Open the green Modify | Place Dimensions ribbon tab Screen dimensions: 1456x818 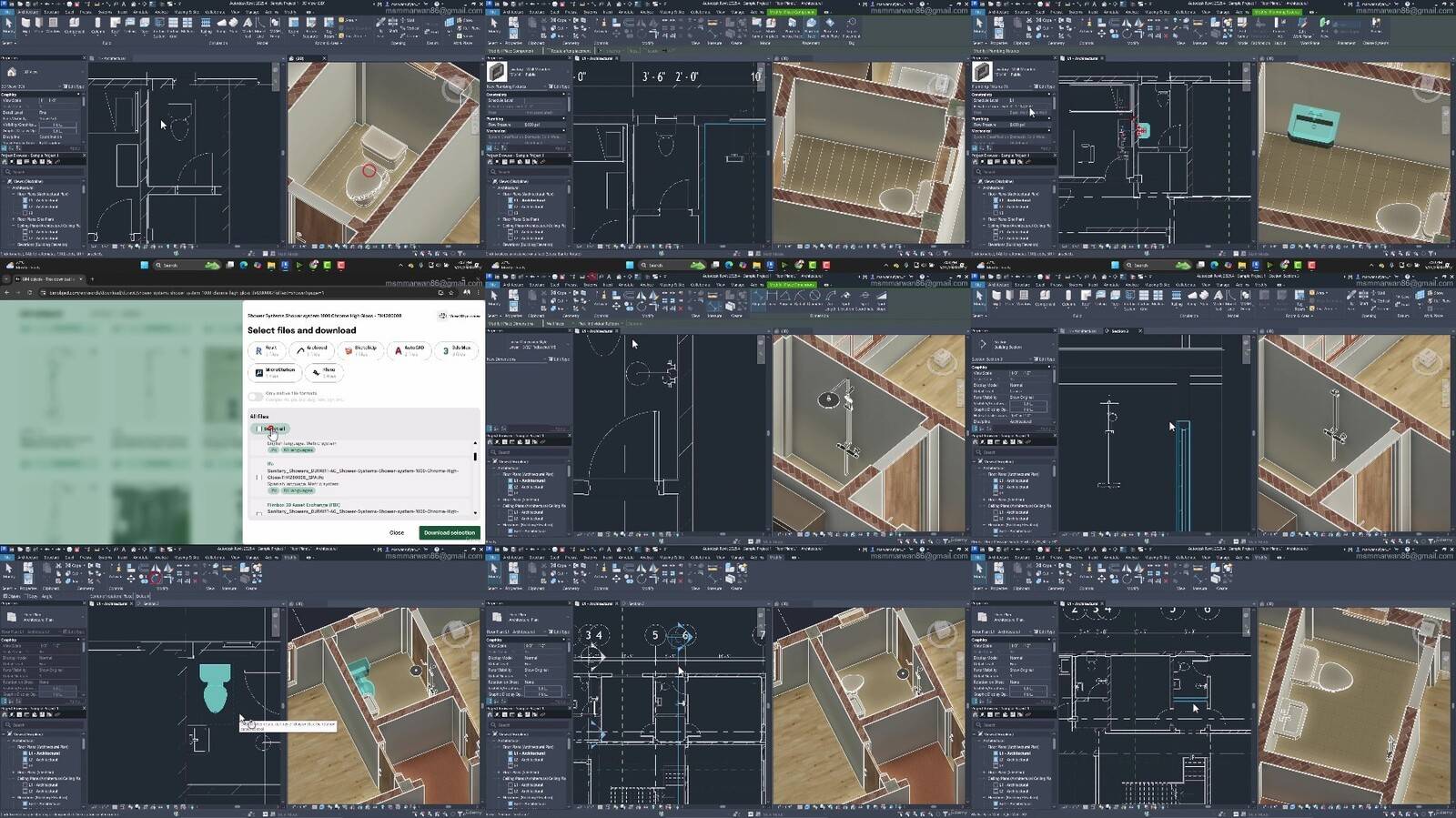[x=790, y=285]
